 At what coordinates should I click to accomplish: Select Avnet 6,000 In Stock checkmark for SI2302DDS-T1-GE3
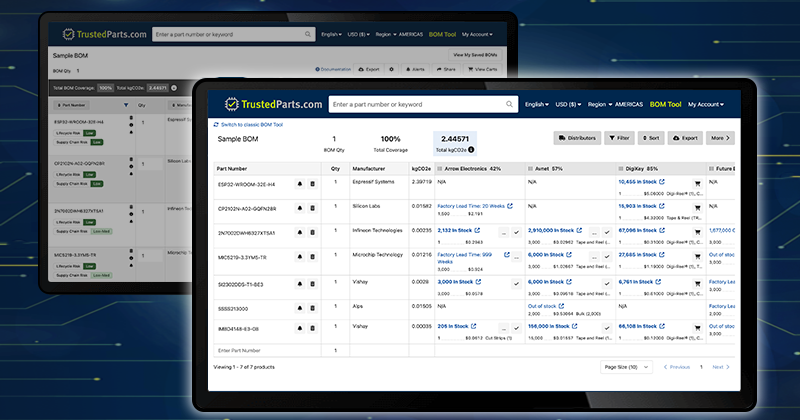pyautogui.click(x=607, y=284)
